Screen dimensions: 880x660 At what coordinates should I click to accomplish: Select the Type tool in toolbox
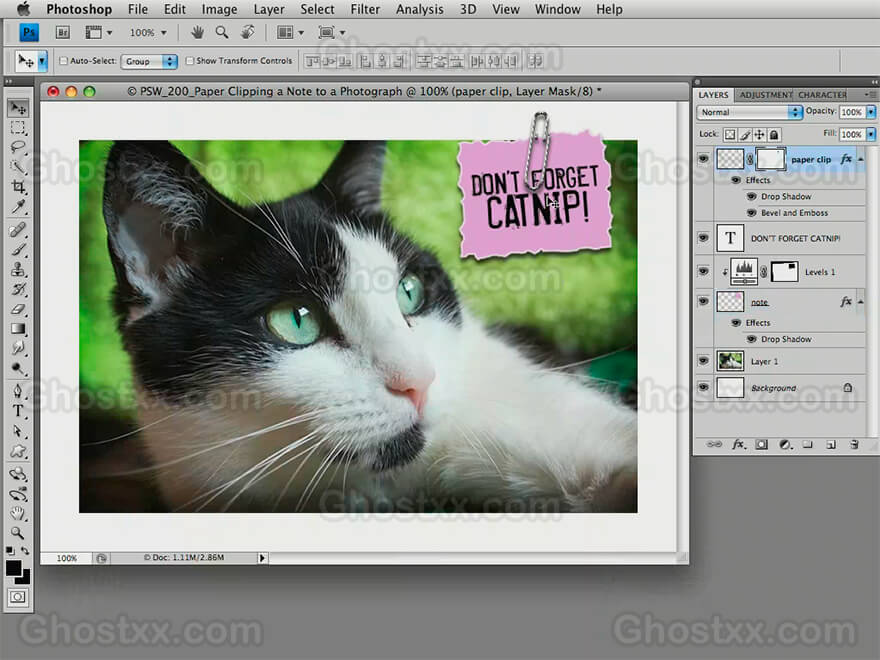18,411
